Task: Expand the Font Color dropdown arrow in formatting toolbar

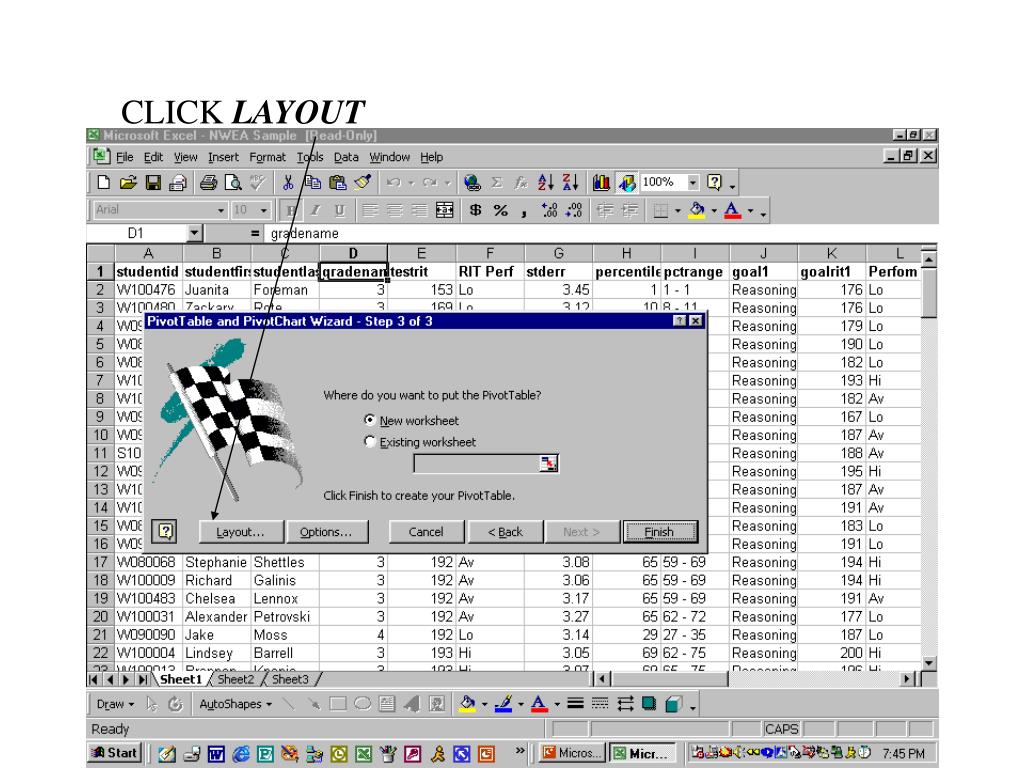Action: pos(750,210)
